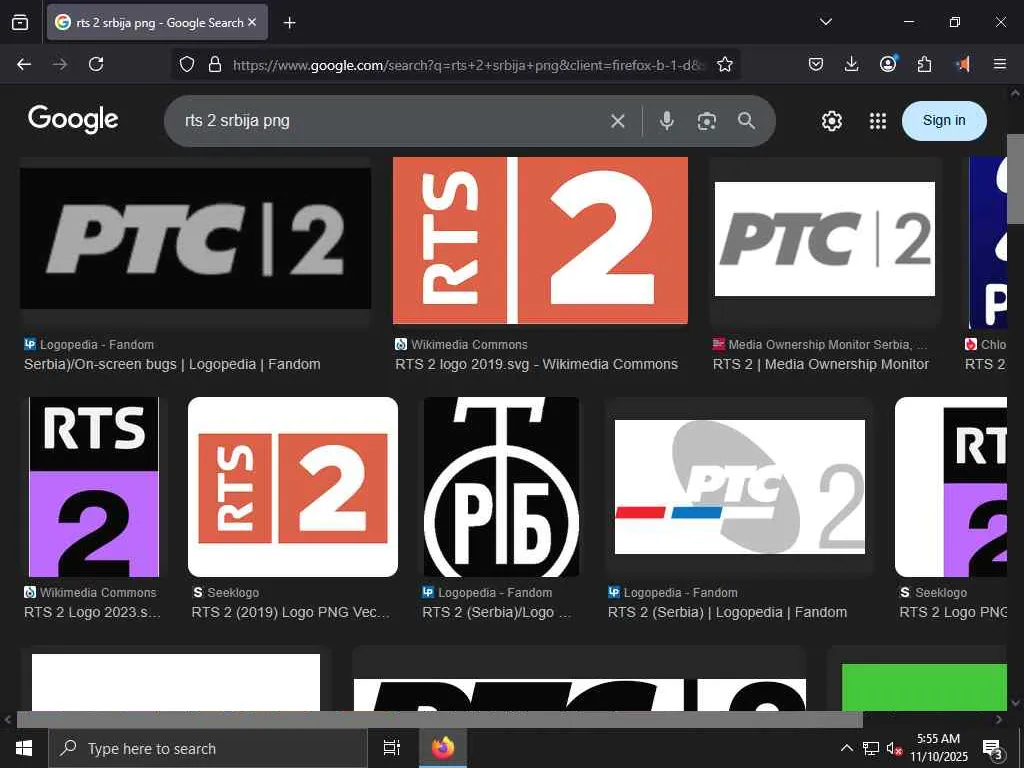Viewport: 1024px width, 768px height.
Task: Open the network status tray icon
Action: point(871,748)
